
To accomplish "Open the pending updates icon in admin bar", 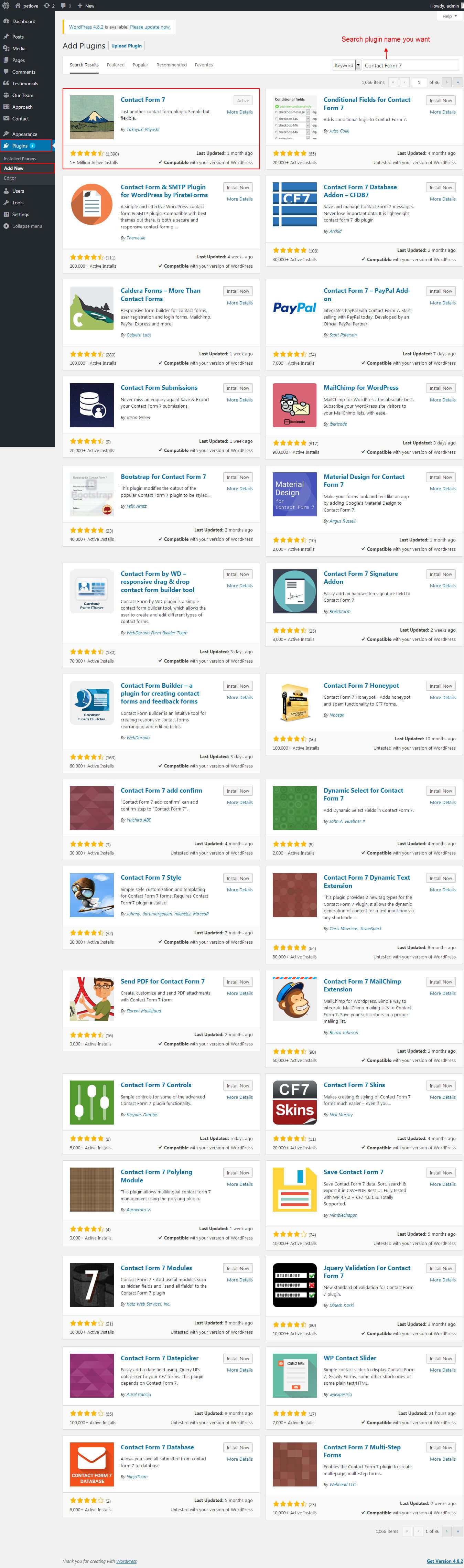I will pos(47,6).
